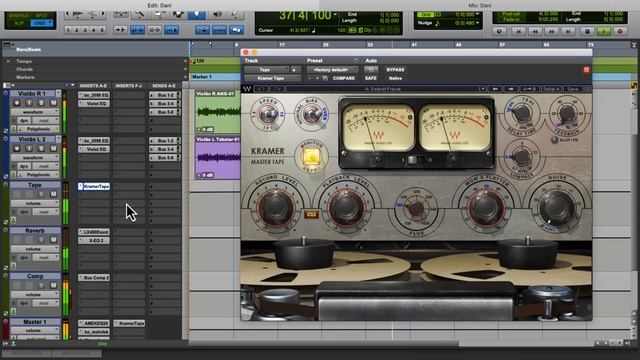Open KramerTape insert on Tape track

(94, 186)
